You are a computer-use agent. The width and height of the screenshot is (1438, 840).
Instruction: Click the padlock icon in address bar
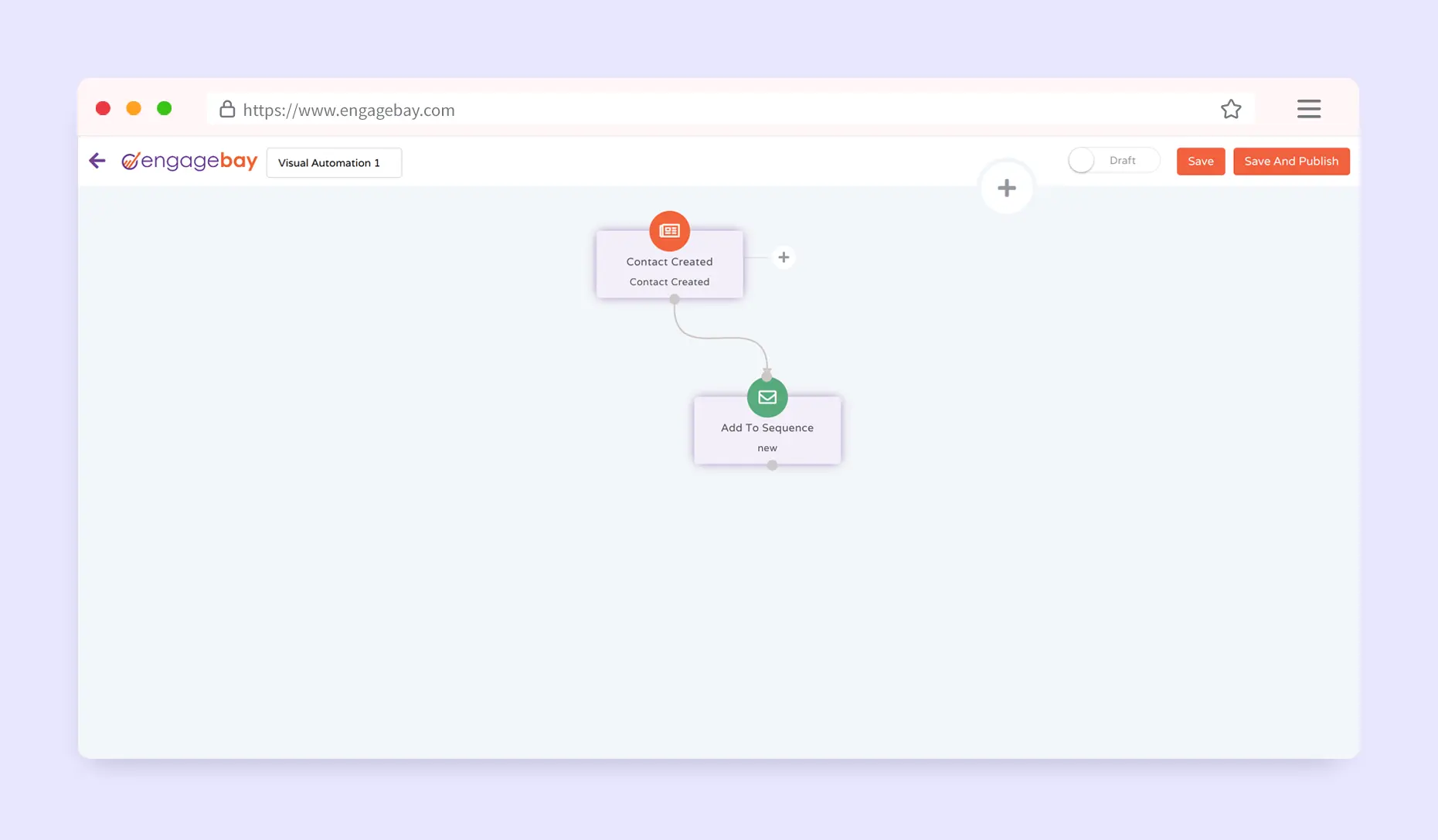[227, 109]
